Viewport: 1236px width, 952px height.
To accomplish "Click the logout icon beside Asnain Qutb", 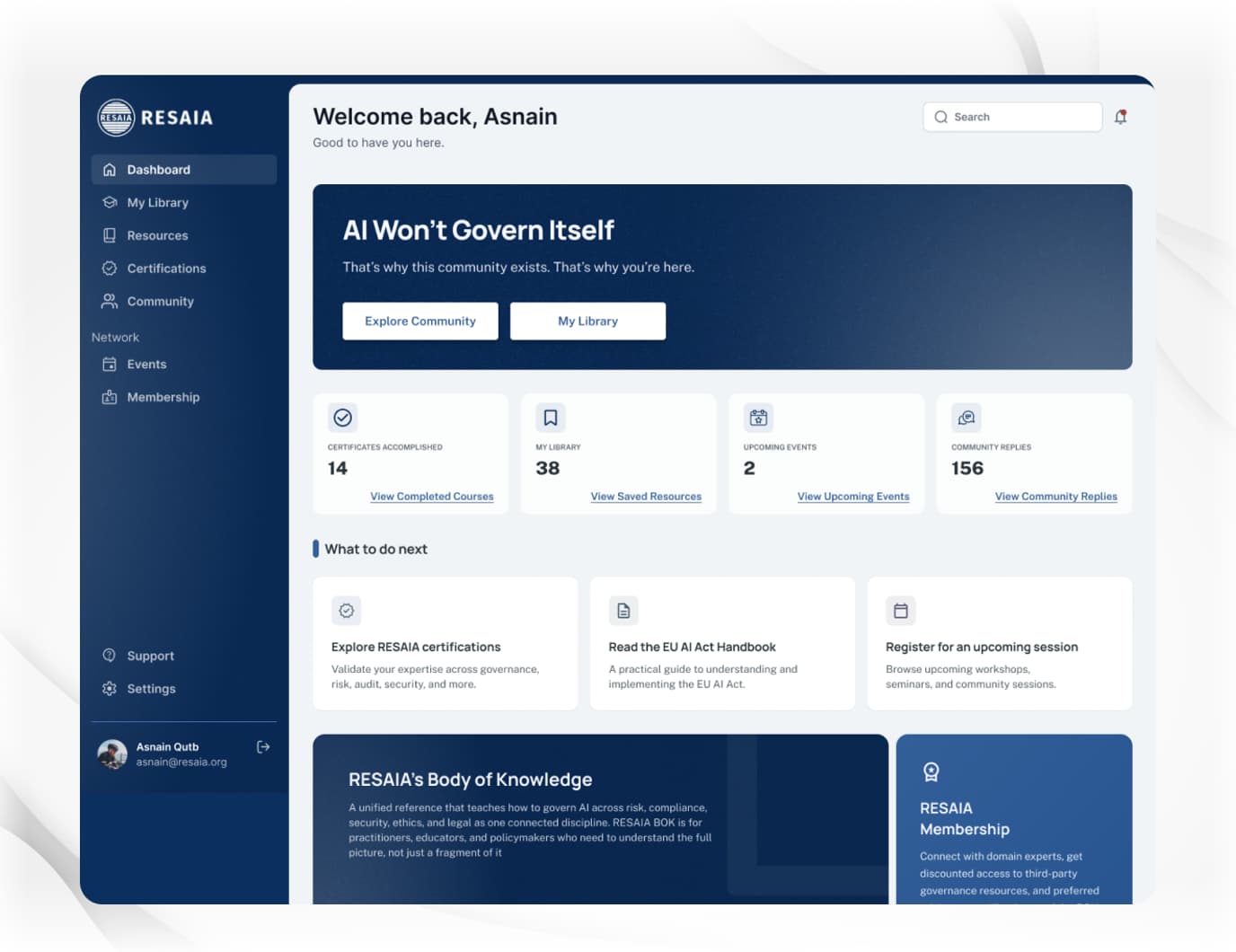I will (x=263, y=747).
